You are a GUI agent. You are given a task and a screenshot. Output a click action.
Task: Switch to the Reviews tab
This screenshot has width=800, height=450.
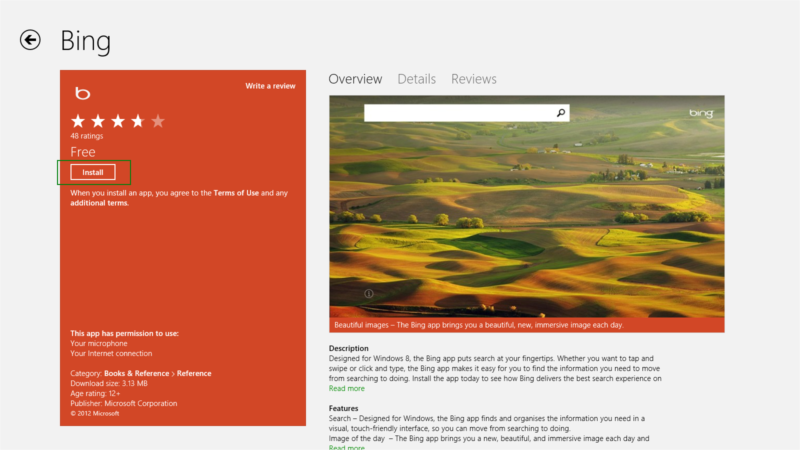[473, 79]
